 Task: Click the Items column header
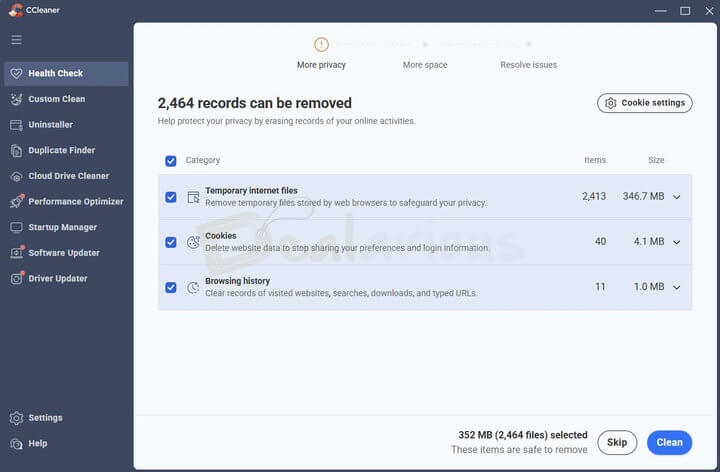coord(595,160)
